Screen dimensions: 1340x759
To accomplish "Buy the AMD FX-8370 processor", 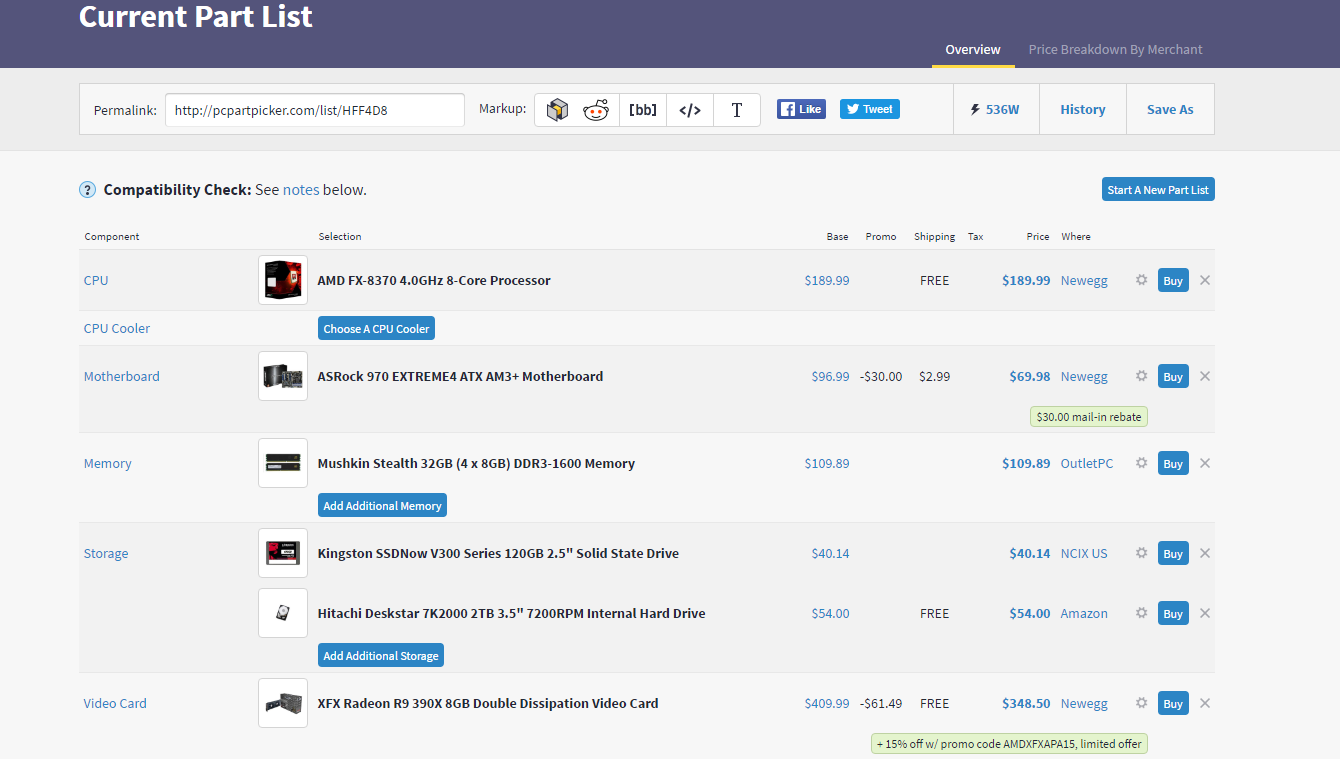I will coord(1173,280).
